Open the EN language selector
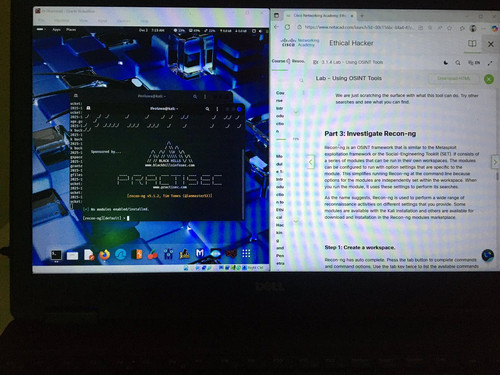Screen dimensions: 500x375 click(474, 63)
